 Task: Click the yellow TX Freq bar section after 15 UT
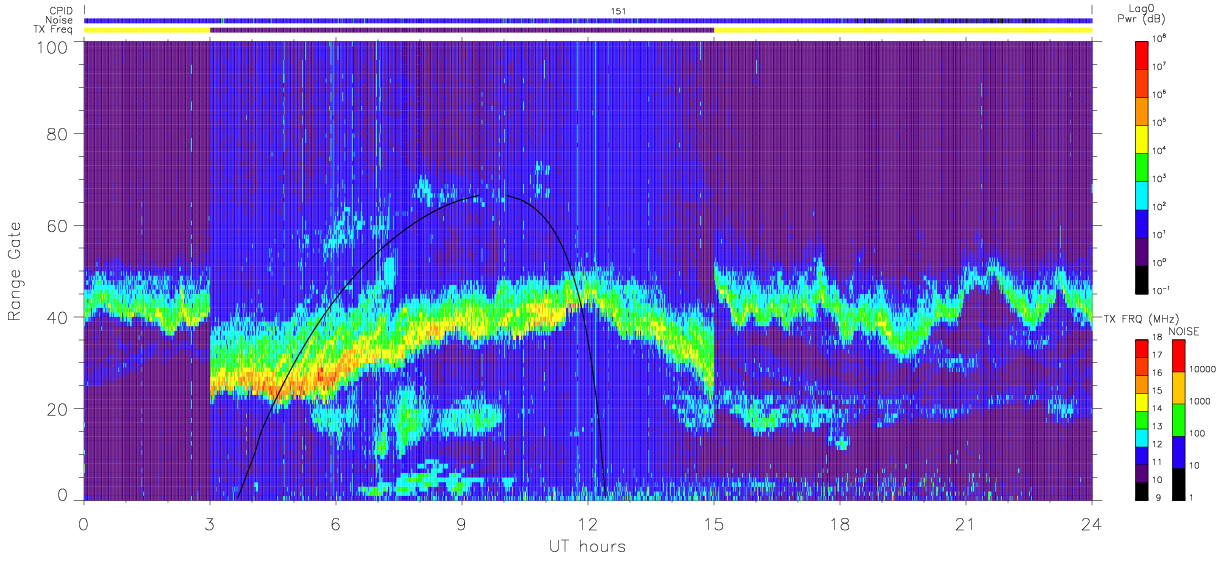point(903,30)
